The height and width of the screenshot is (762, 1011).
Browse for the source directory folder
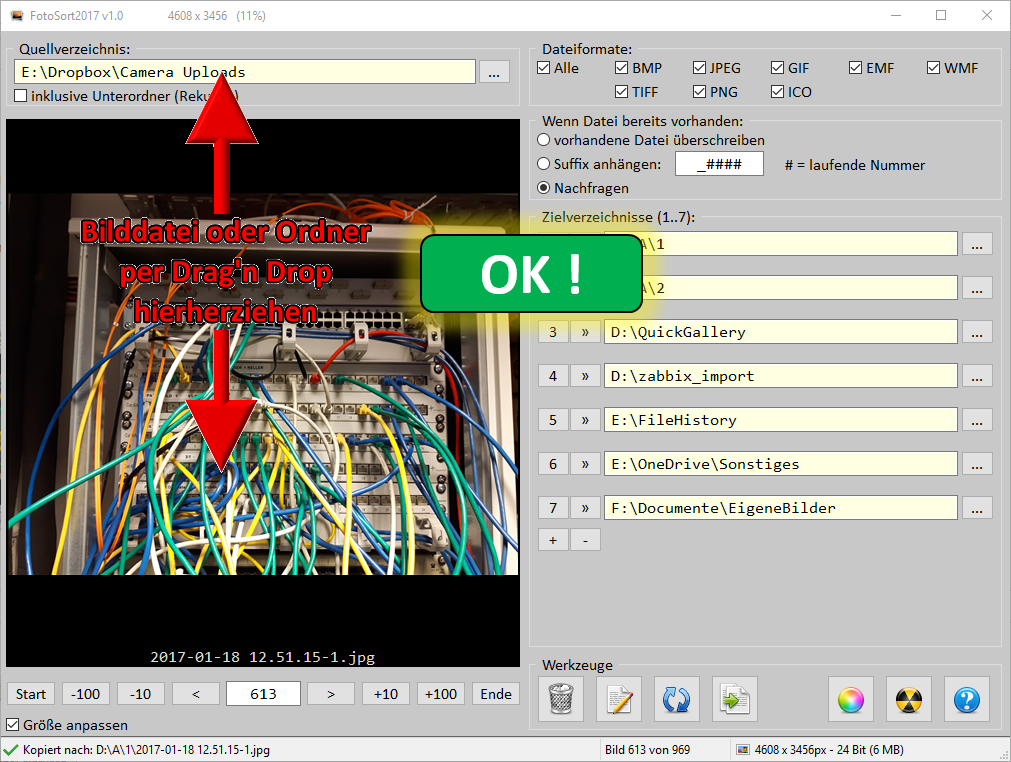pos(494,72)
